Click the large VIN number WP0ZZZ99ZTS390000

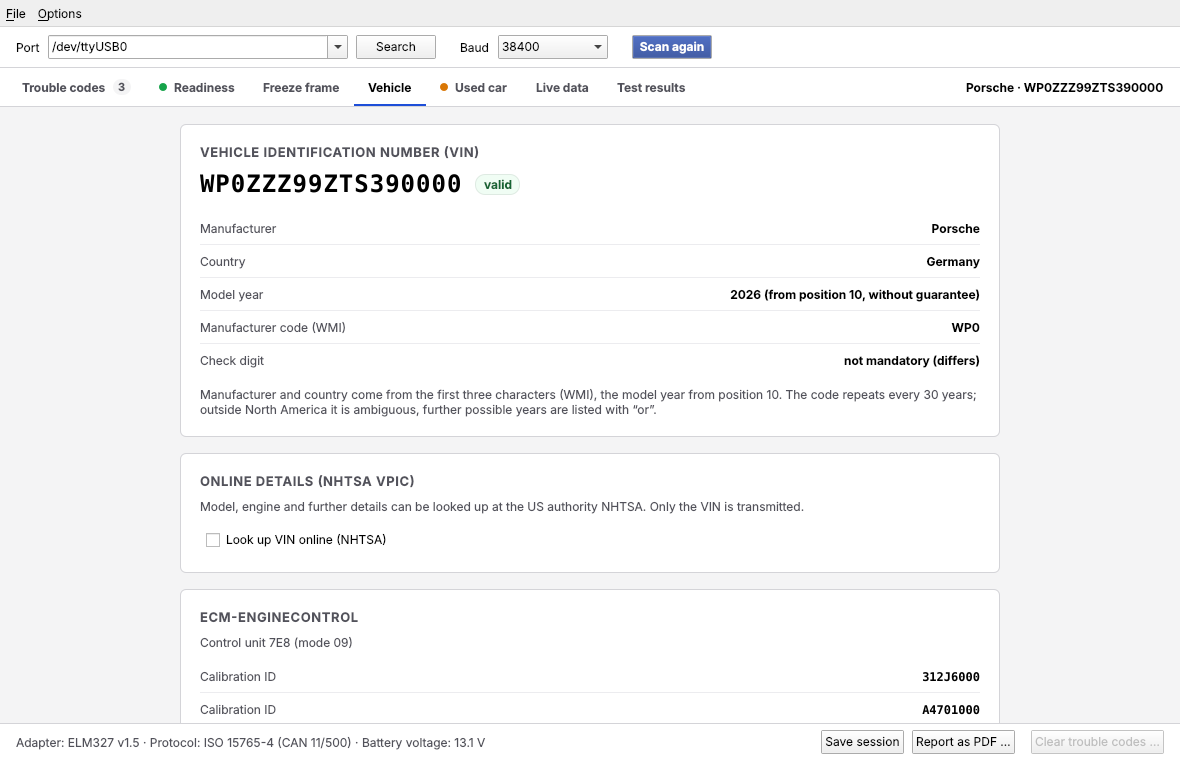[330, 184]
